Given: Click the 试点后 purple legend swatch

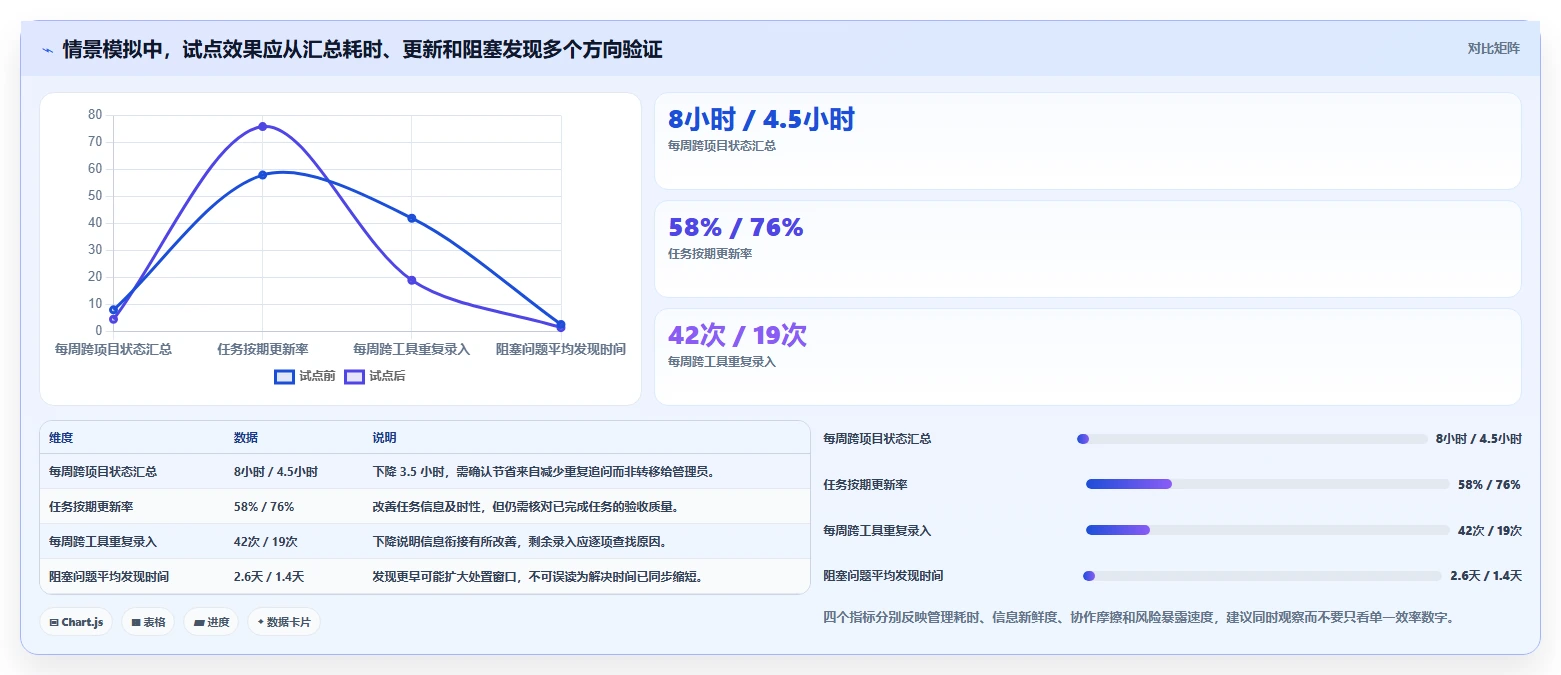Looking at the screenshot, I should [x=354, y=377].
